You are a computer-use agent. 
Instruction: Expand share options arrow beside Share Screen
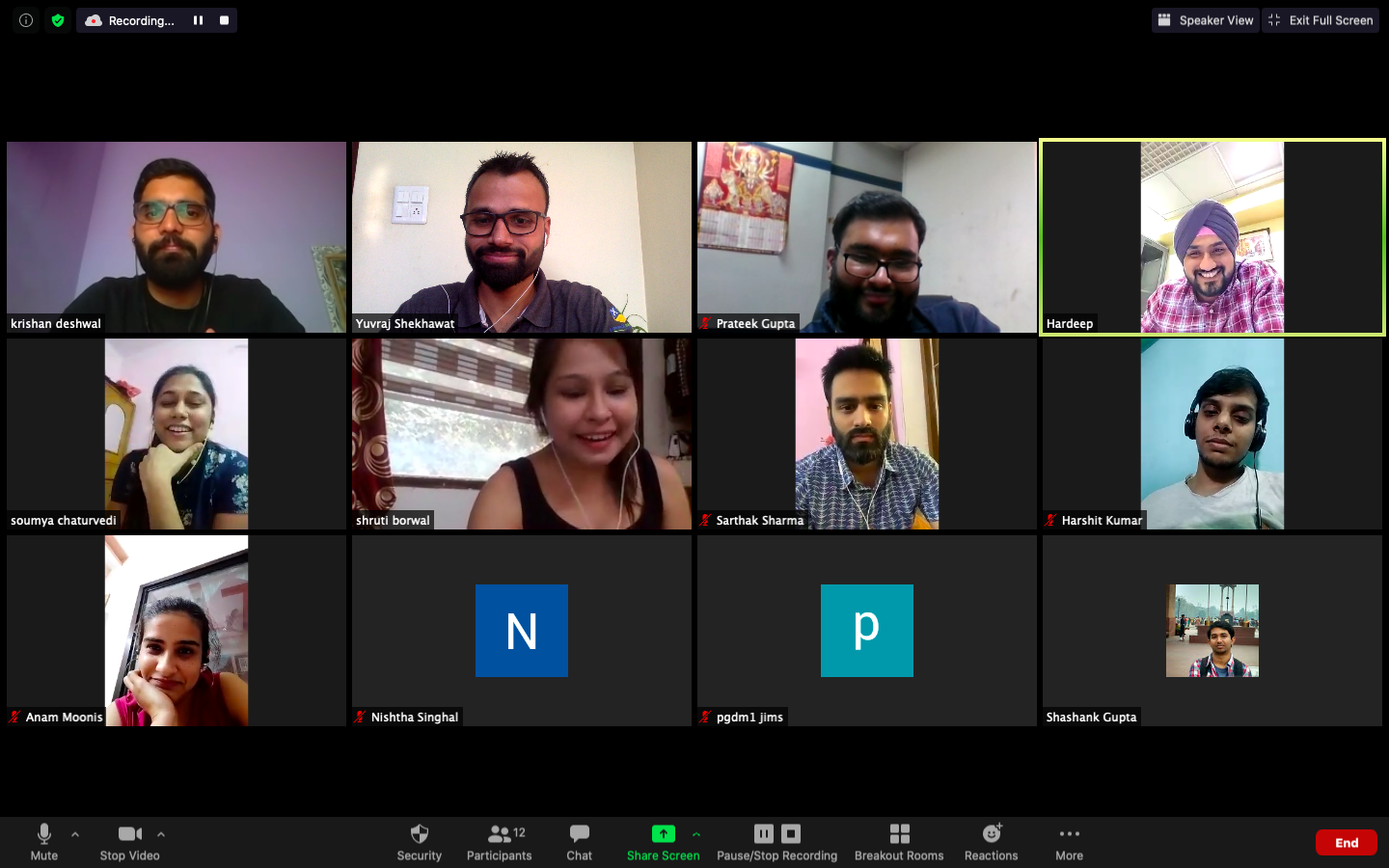point(696,834)
